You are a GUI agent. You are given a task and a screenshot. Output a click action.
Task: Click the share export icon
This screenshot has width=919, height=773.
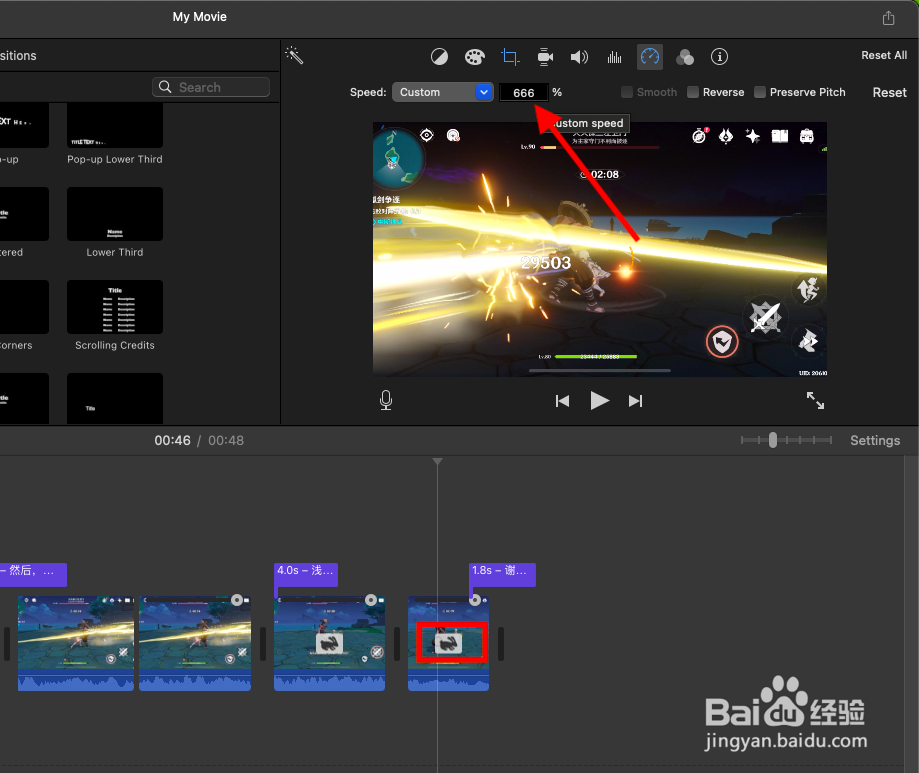coord(889,18)
